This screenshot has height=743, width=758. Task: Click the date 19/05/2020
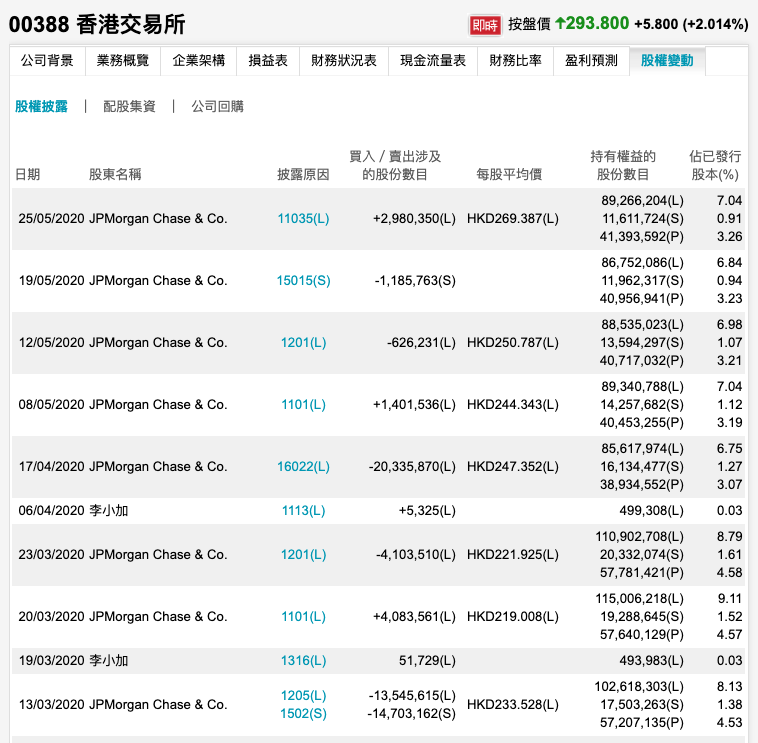[x=52, y=280]
